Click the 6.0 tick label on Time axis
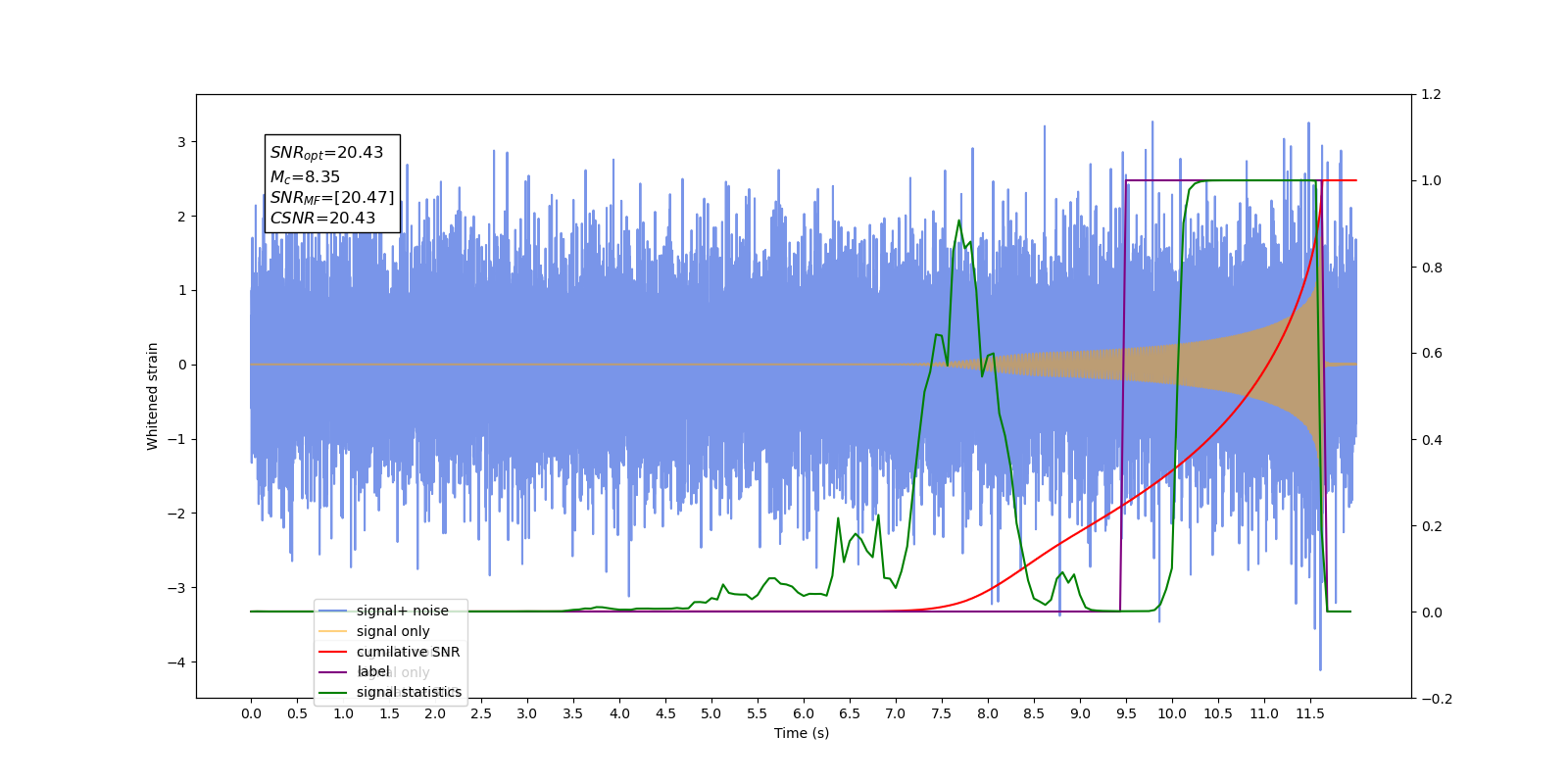 (804, 713)
